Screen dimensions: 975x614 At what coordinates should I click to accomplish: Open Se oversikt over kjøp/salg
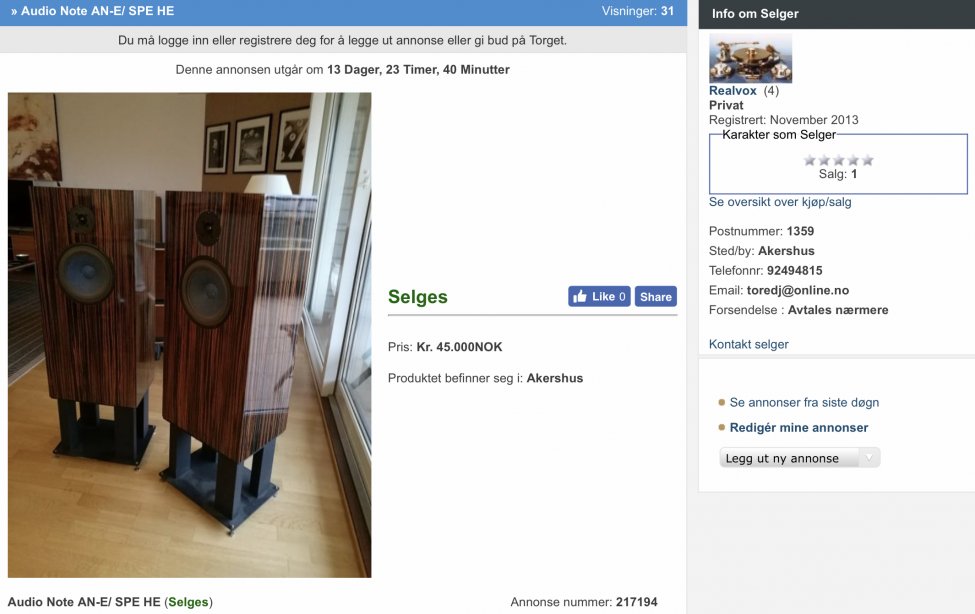point(780,202)
